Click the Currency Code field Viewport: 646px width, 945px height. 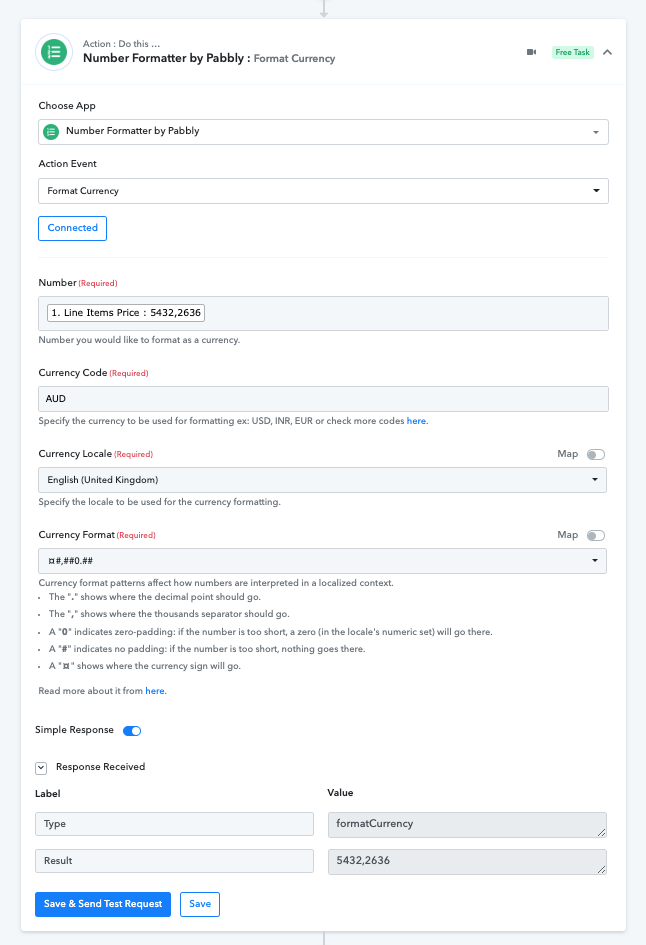coord(323,398)
